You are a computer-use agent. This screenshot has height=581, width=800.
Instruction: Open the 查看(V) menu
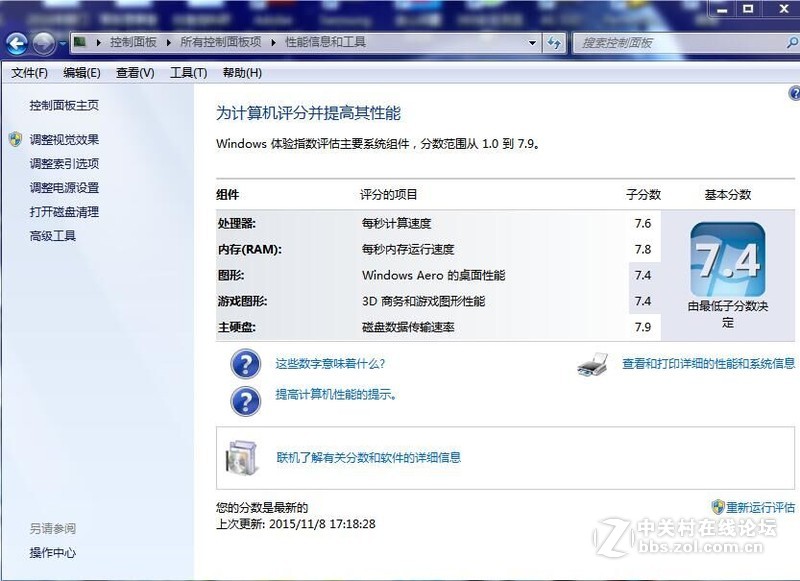[135, 73]
